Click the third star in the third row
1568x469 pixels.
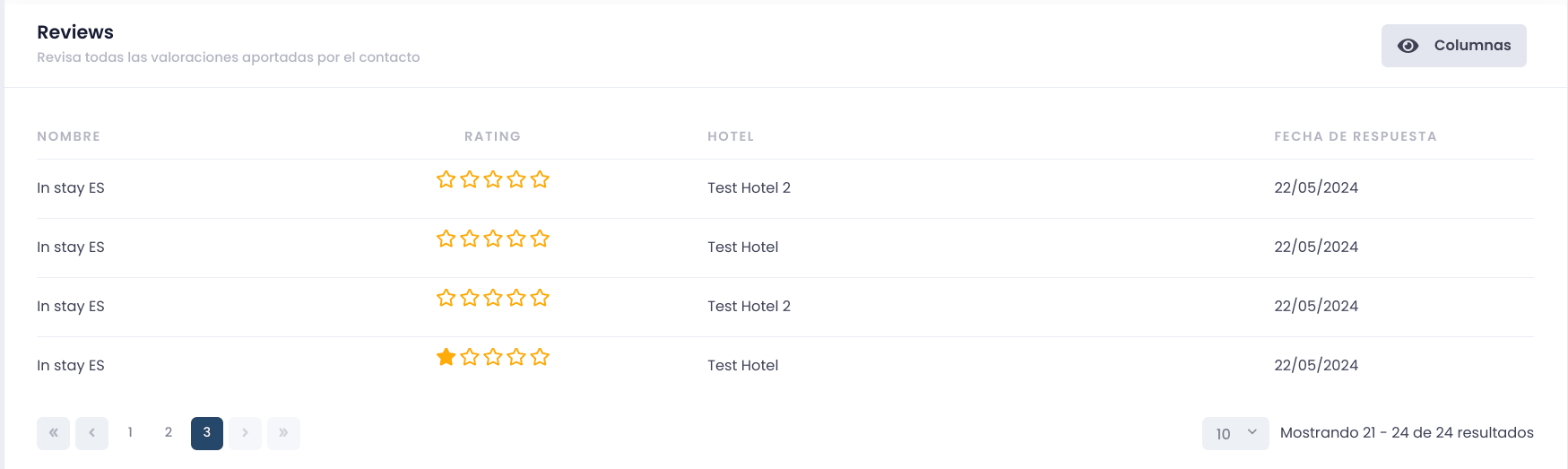[493, 298]
